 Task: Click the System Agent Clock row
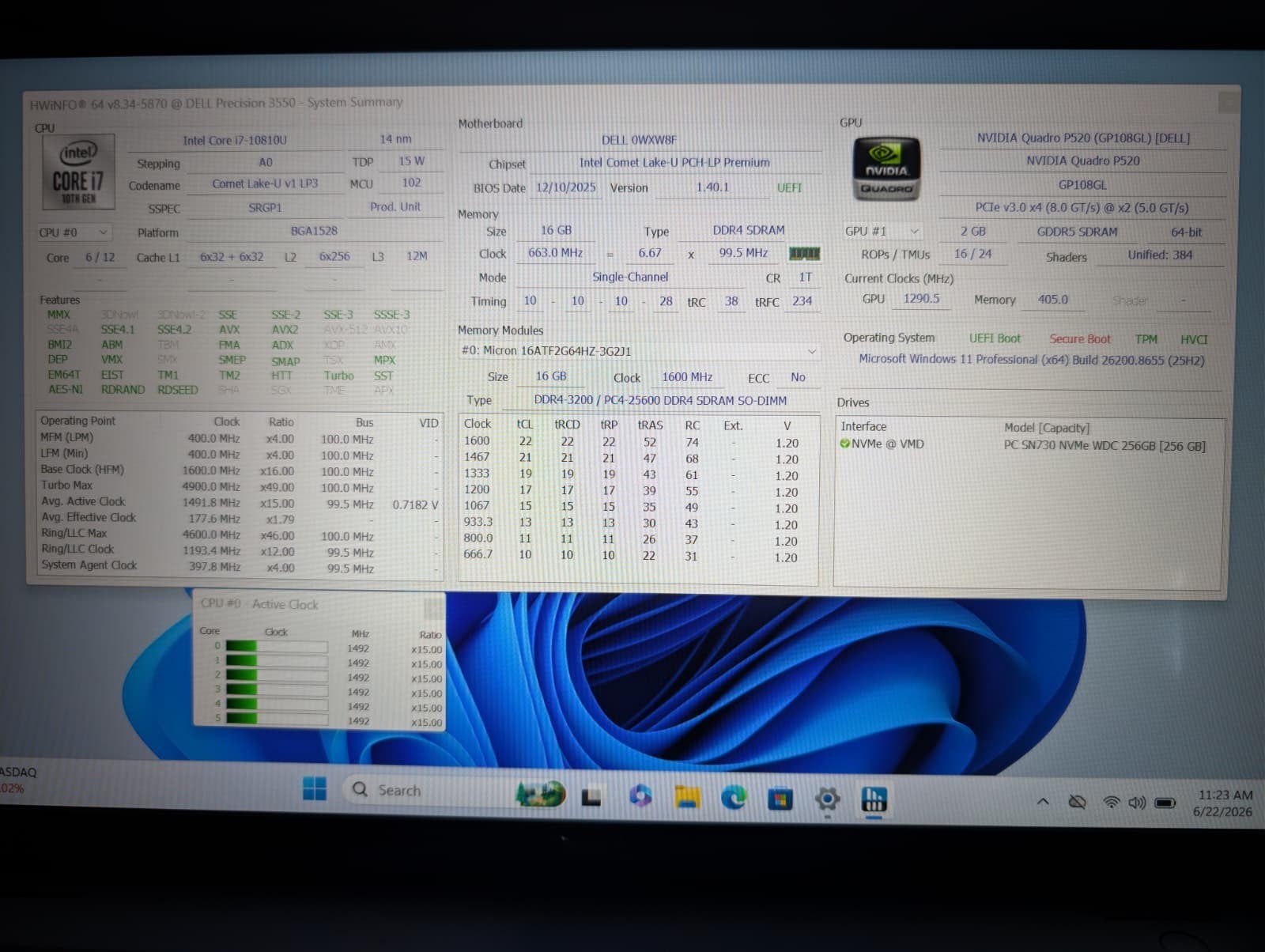point(240,566)
